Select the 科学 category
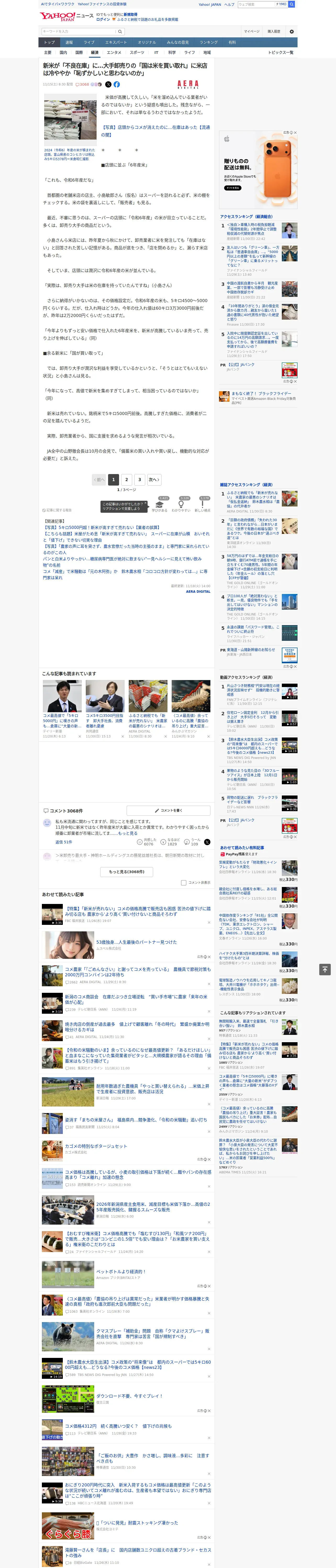 [x=172, y=52]
